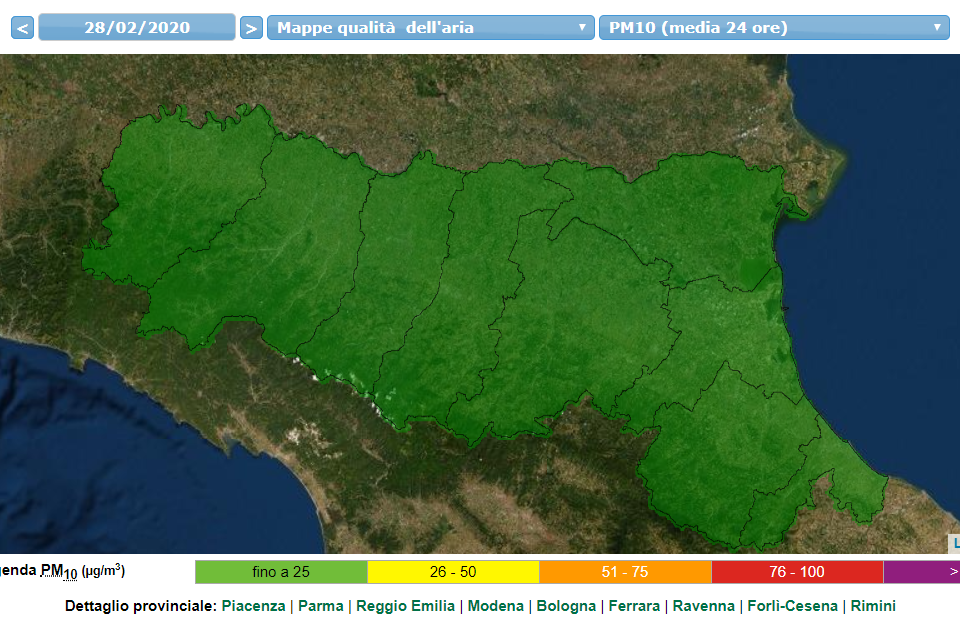The height and width of the screenshot is (622, 960).
Task: Pick the red '76 - 100' legend band
Action: click(797, 572)
